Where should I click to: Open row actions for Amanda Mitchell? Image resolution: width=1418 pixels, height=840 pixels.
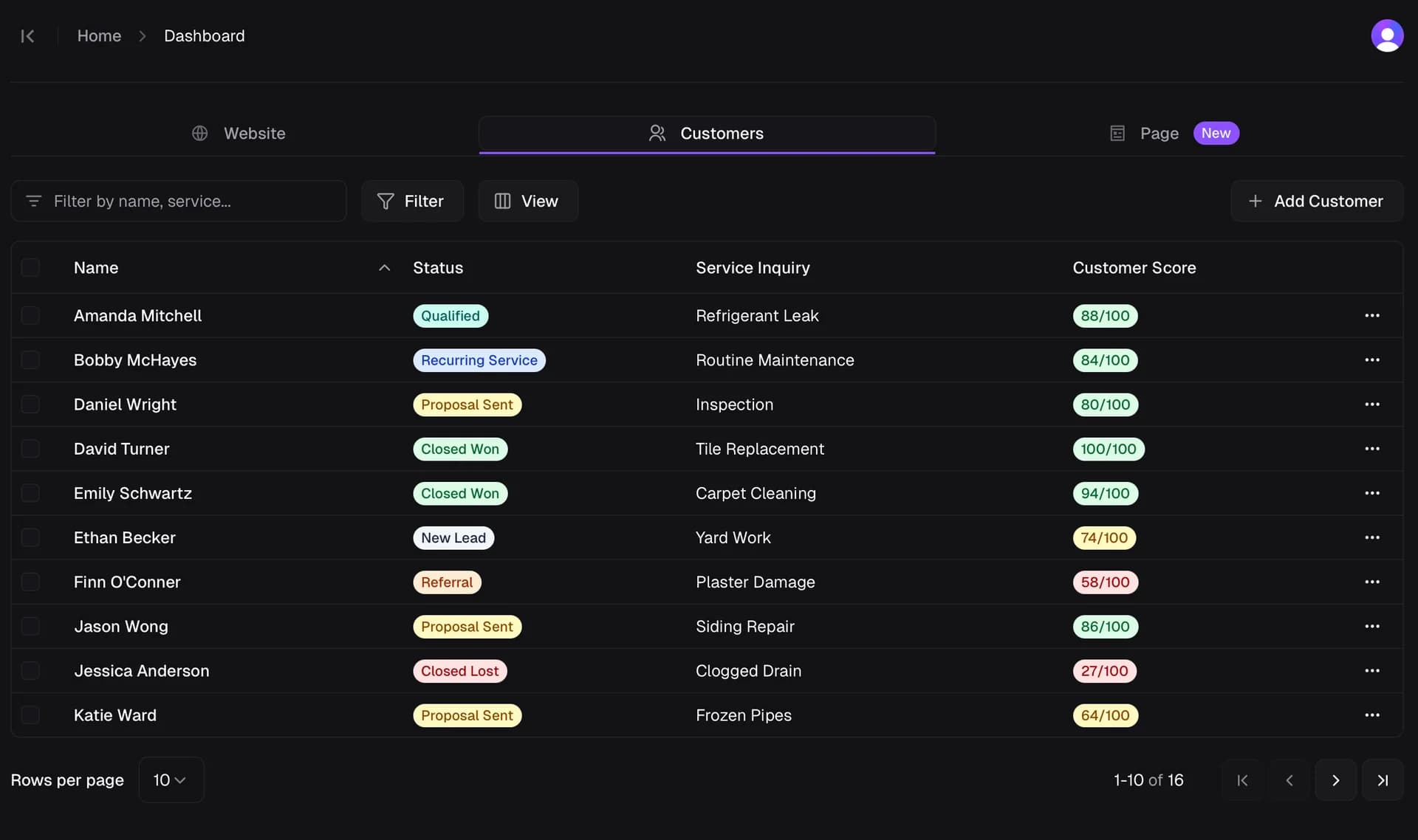click(1371, 315)
